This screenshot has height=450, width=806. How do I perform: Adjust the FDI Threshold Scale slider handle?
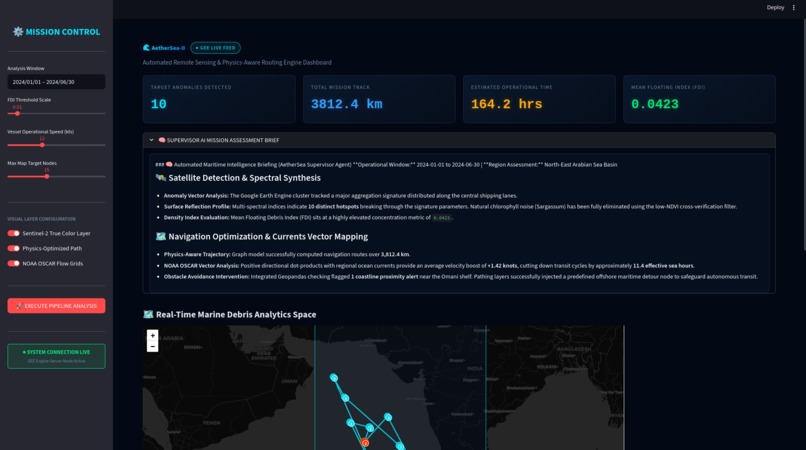coord(17,114)
